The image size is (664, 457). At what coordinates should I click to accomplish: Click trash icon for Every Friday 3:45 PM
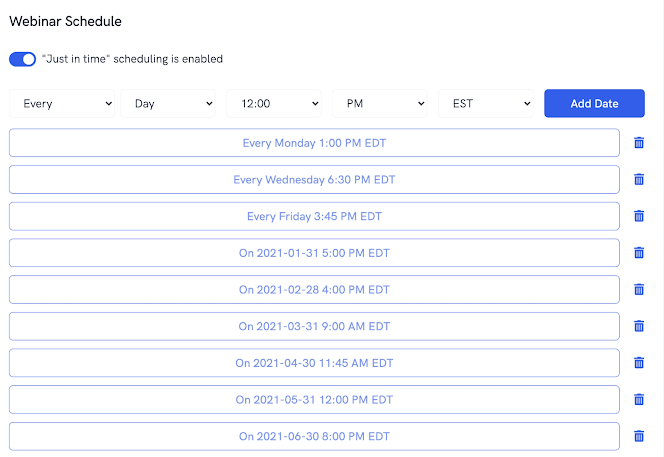(639, 216)
